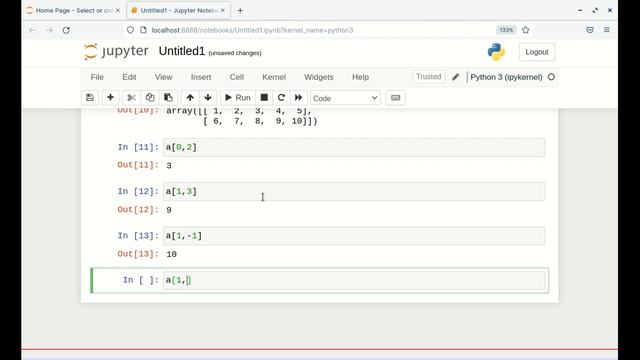The width and height of the screenshot is (640, 360).
Task: Open the Insert menu
Action: pos(201,77)
